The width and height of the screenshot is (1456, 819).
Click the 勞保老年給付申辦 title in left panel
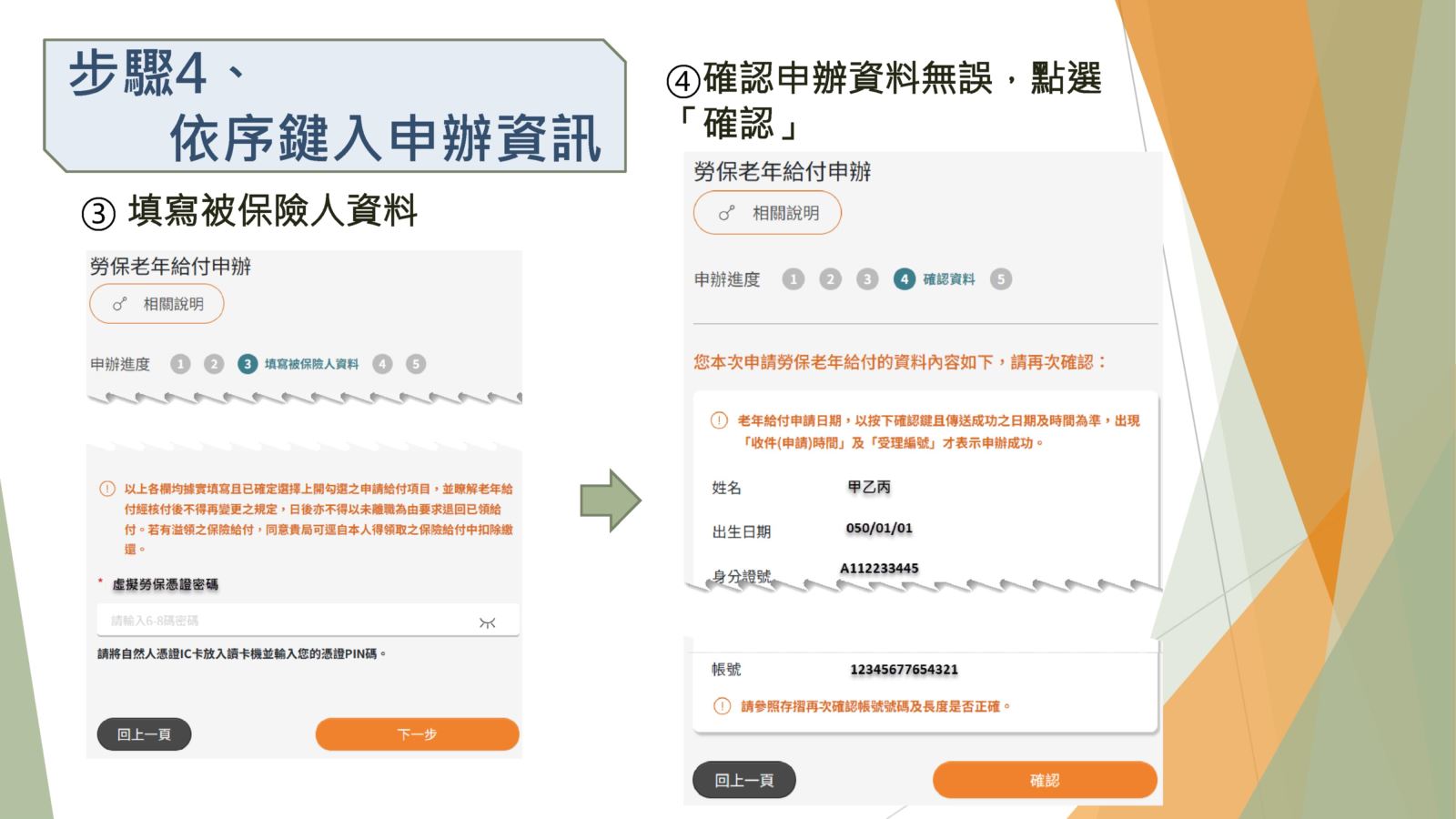tap(170, 267)
